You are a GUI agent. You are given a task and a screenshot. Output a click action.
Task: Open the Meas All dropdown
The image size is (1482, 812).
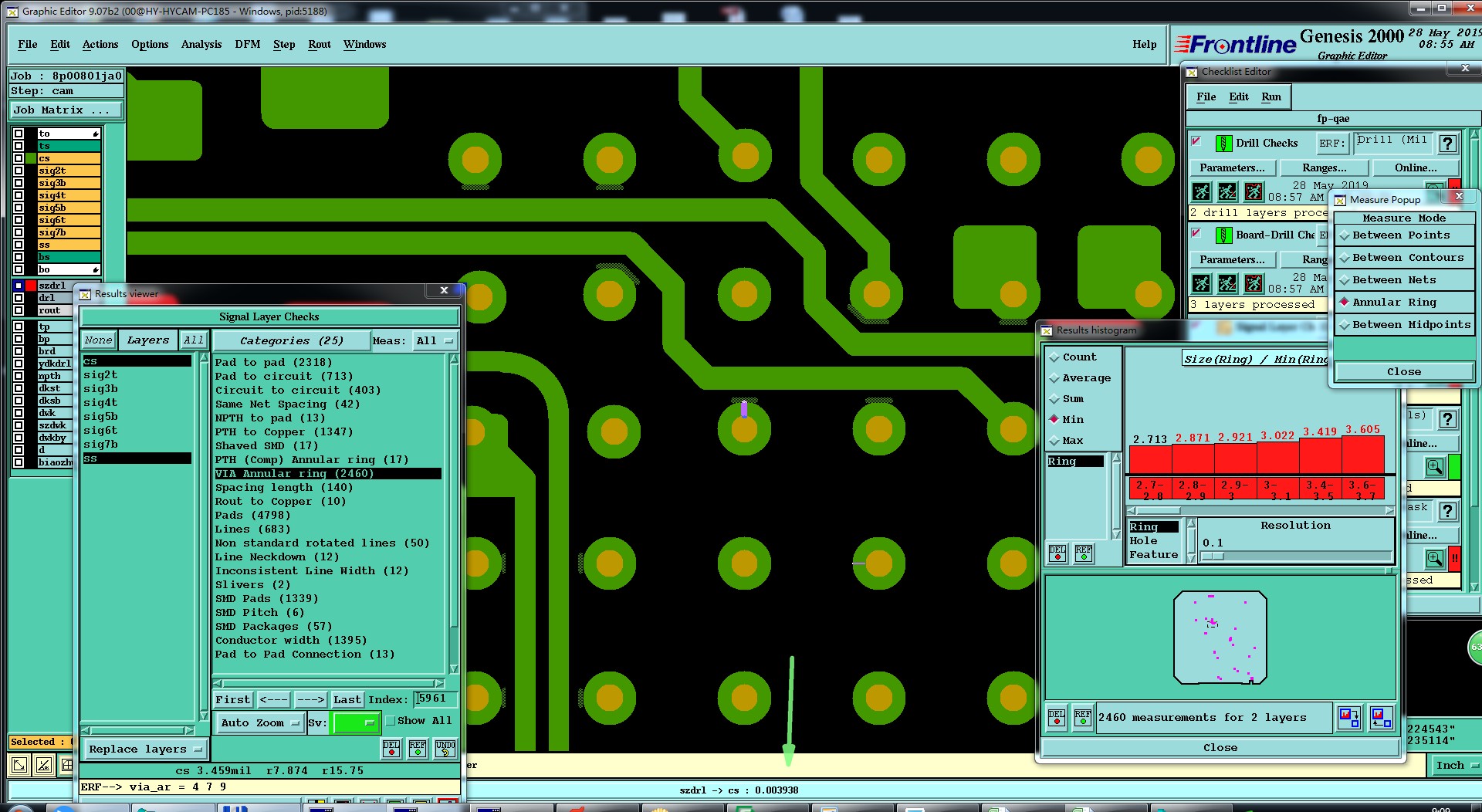coord(435,340)
